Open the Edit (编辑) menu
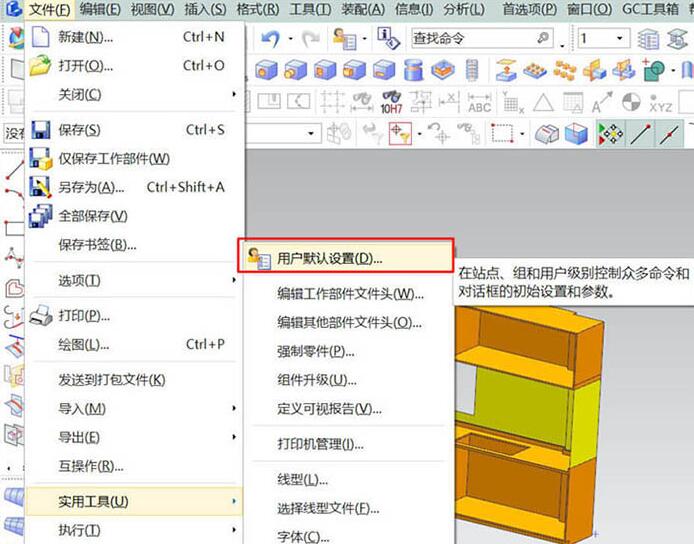694x544 pixels. 100,9
